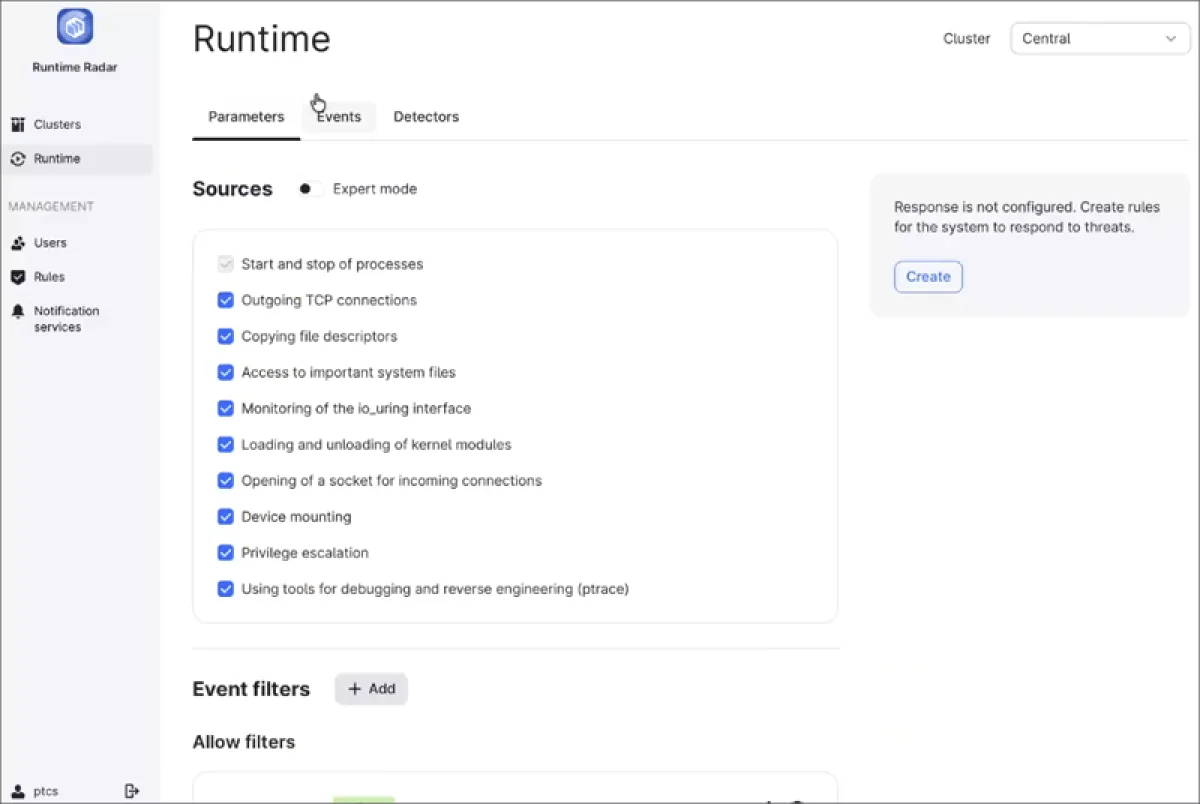Viewport: 1200px width, 804px height.
Task: Click the Notification services bell icon
Action: coord(18,312)
